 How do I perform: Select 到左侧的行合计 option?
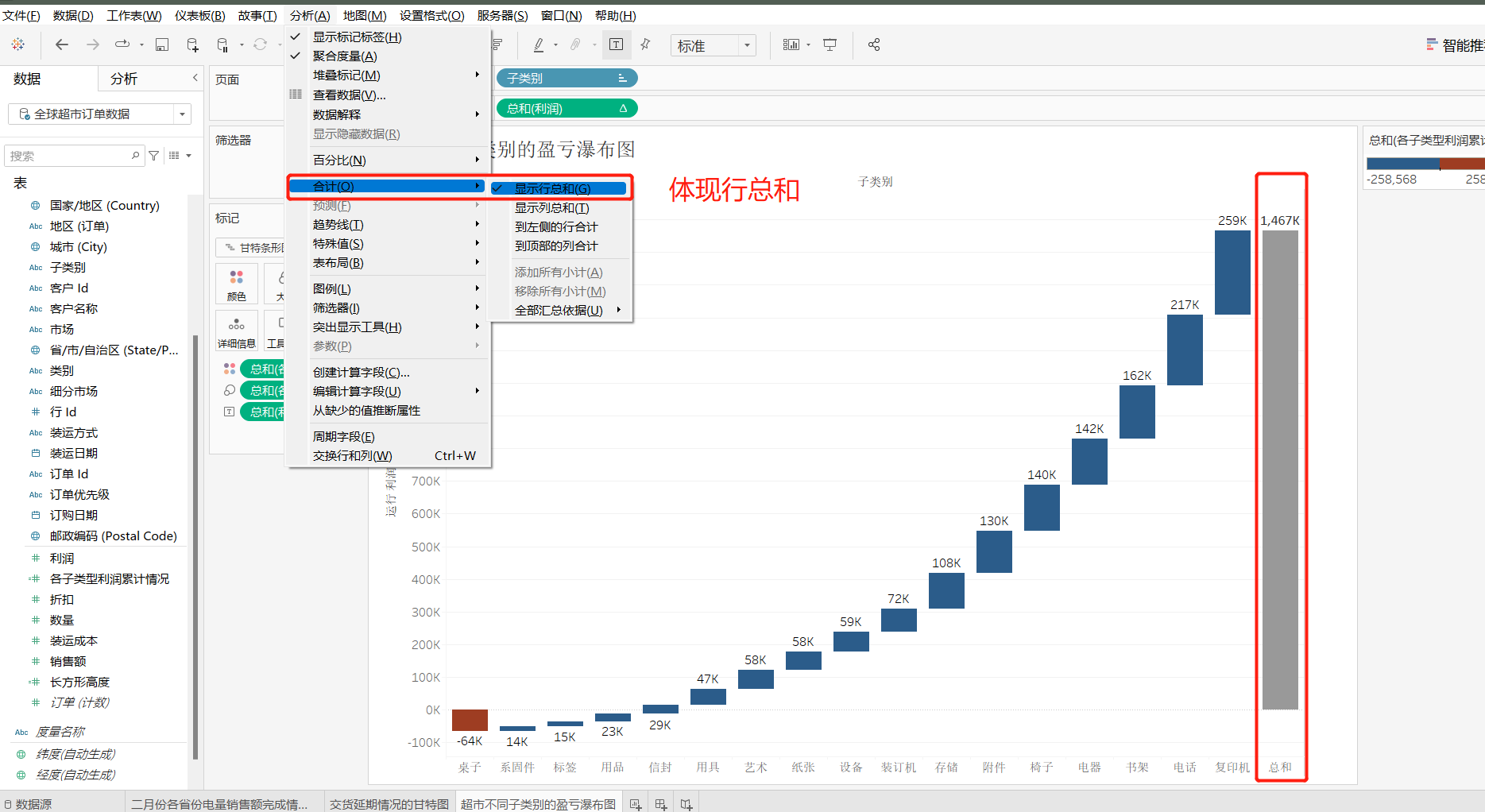[x=556, y=226]
